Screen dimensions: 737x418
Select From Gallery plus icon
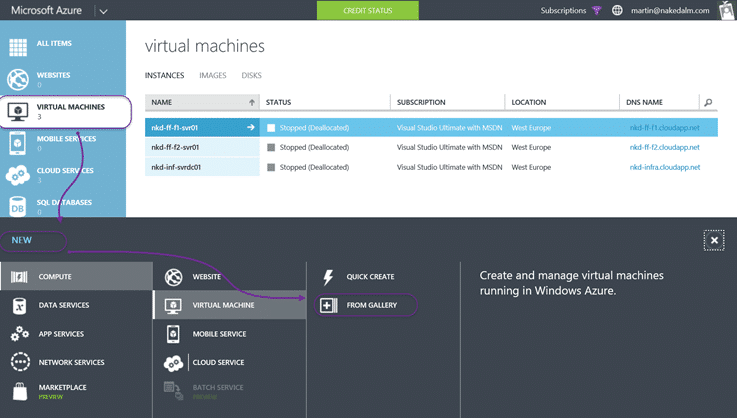tap(328, 306)
